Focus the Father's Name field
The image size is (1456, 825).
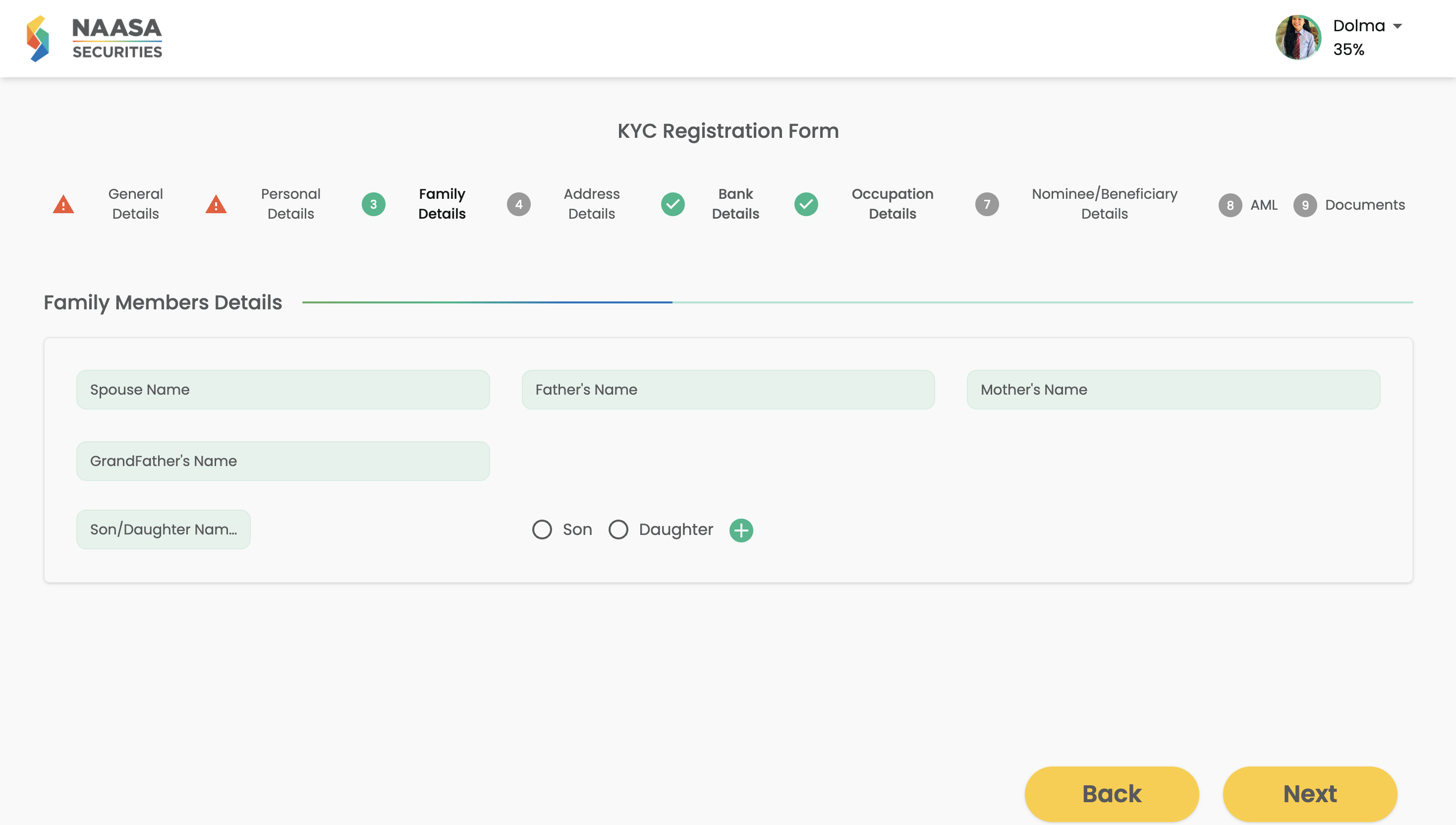[x=728, y=390]
